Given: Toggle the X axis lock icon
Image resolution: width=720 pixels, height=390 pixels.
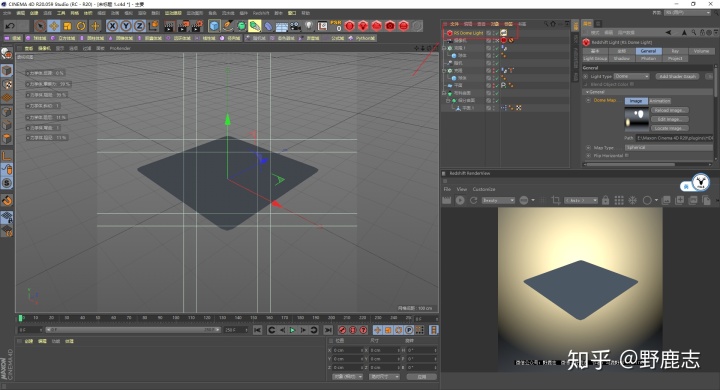Looking at the screenshot, I should pyautogui.click(x=112, y=26).
